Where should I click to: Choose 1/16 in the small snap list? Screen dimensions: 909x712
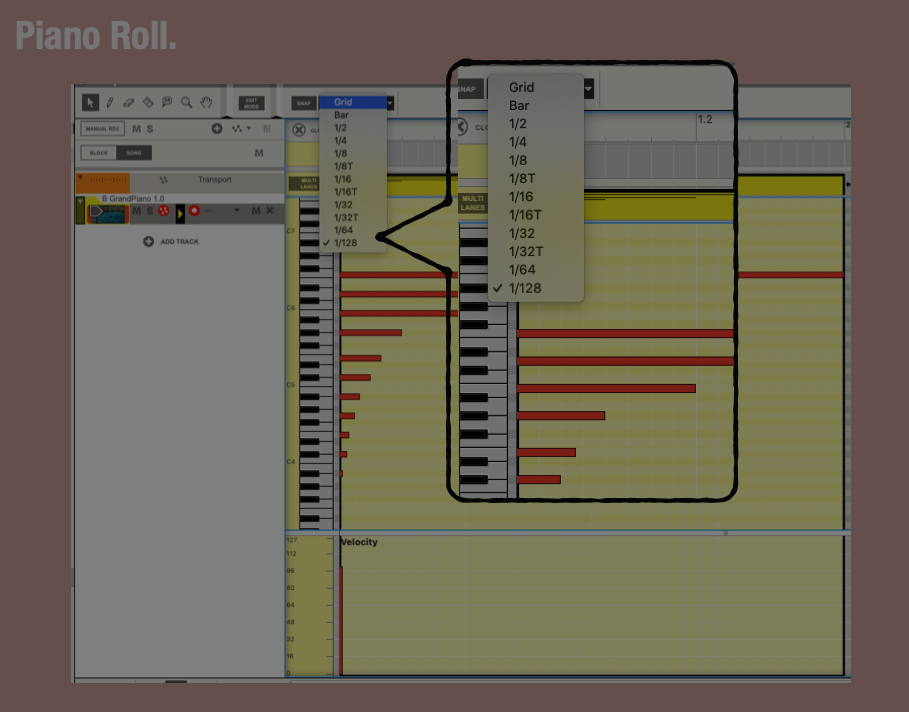click(353, 179)
